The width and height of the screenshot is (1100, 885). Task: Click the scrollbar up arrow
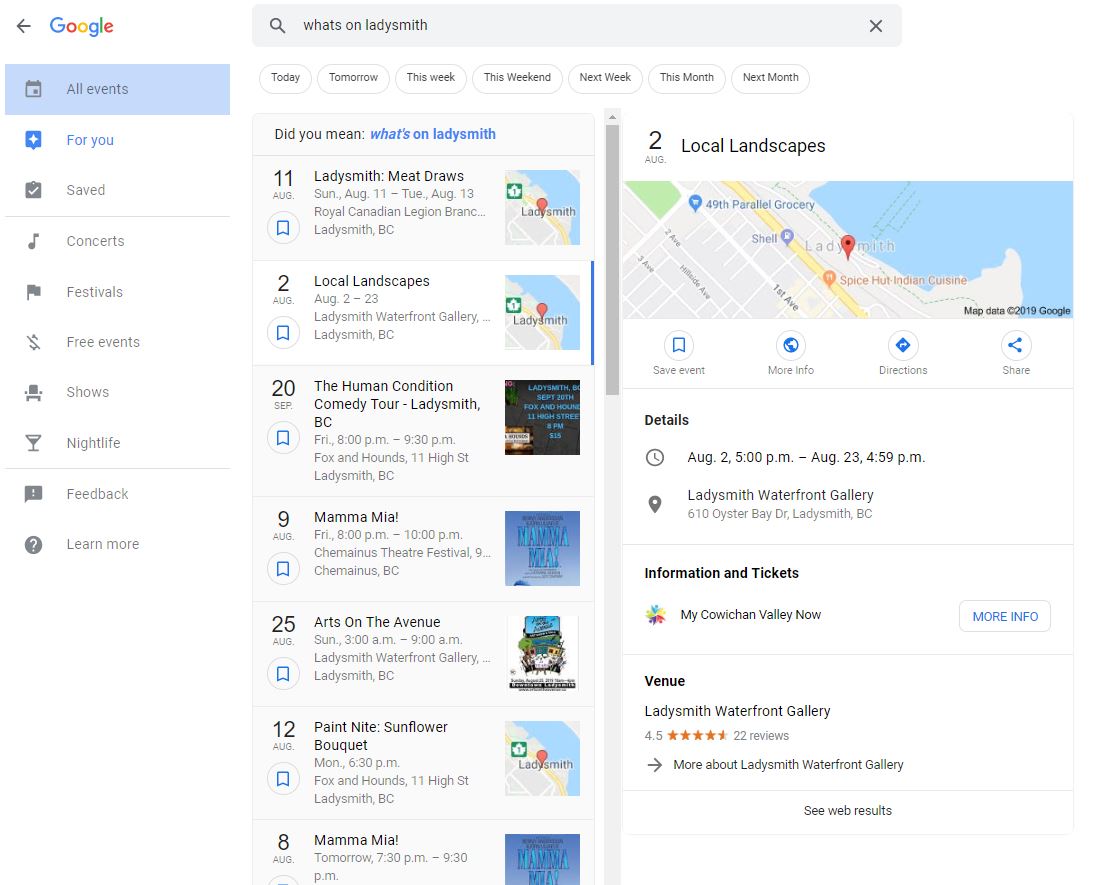[x=612, y=117]
